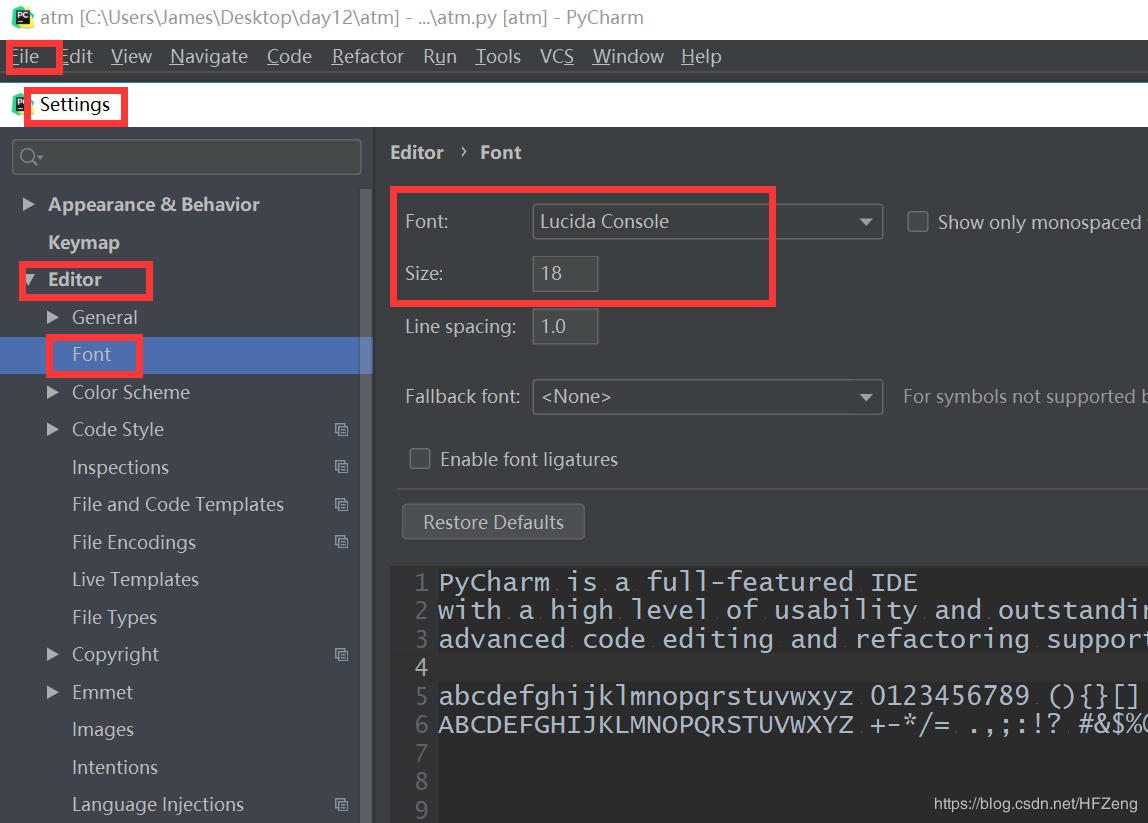Expand the Appearance & Behavior section
Screen dimensions: 1148x823
click(29, 204)
